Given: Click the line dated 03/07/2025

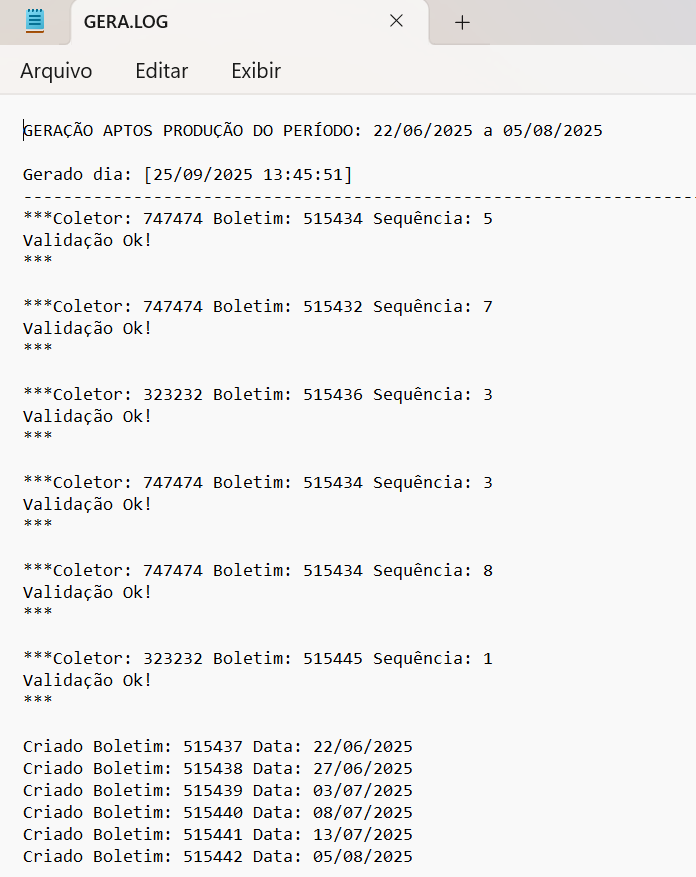Looking at the screenshot, I should tap(217, 791).
